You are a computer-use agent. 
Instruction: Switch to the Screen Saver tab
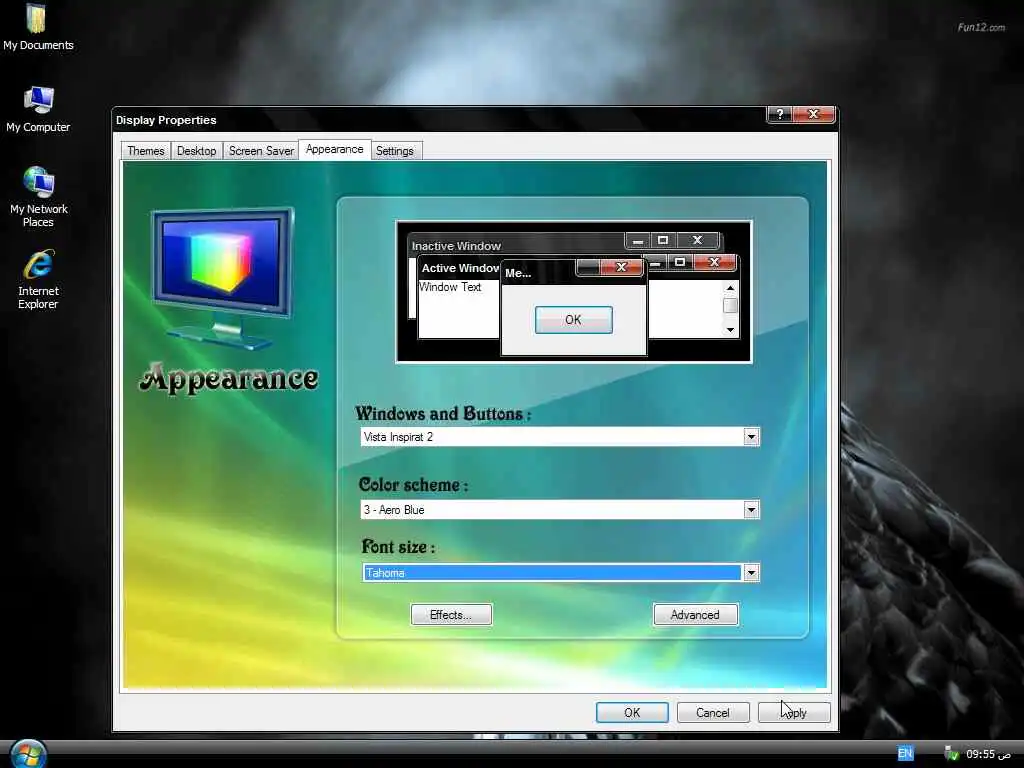(x=261, y=151)
